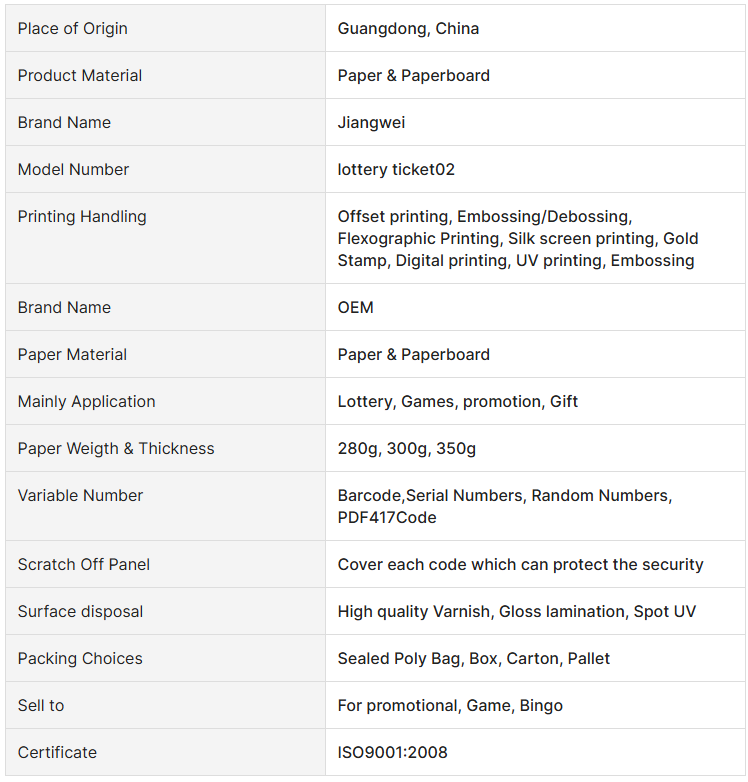Click the Jiangwei brand name value
Viewport: 748px width, 782px height.
[371, 122]
